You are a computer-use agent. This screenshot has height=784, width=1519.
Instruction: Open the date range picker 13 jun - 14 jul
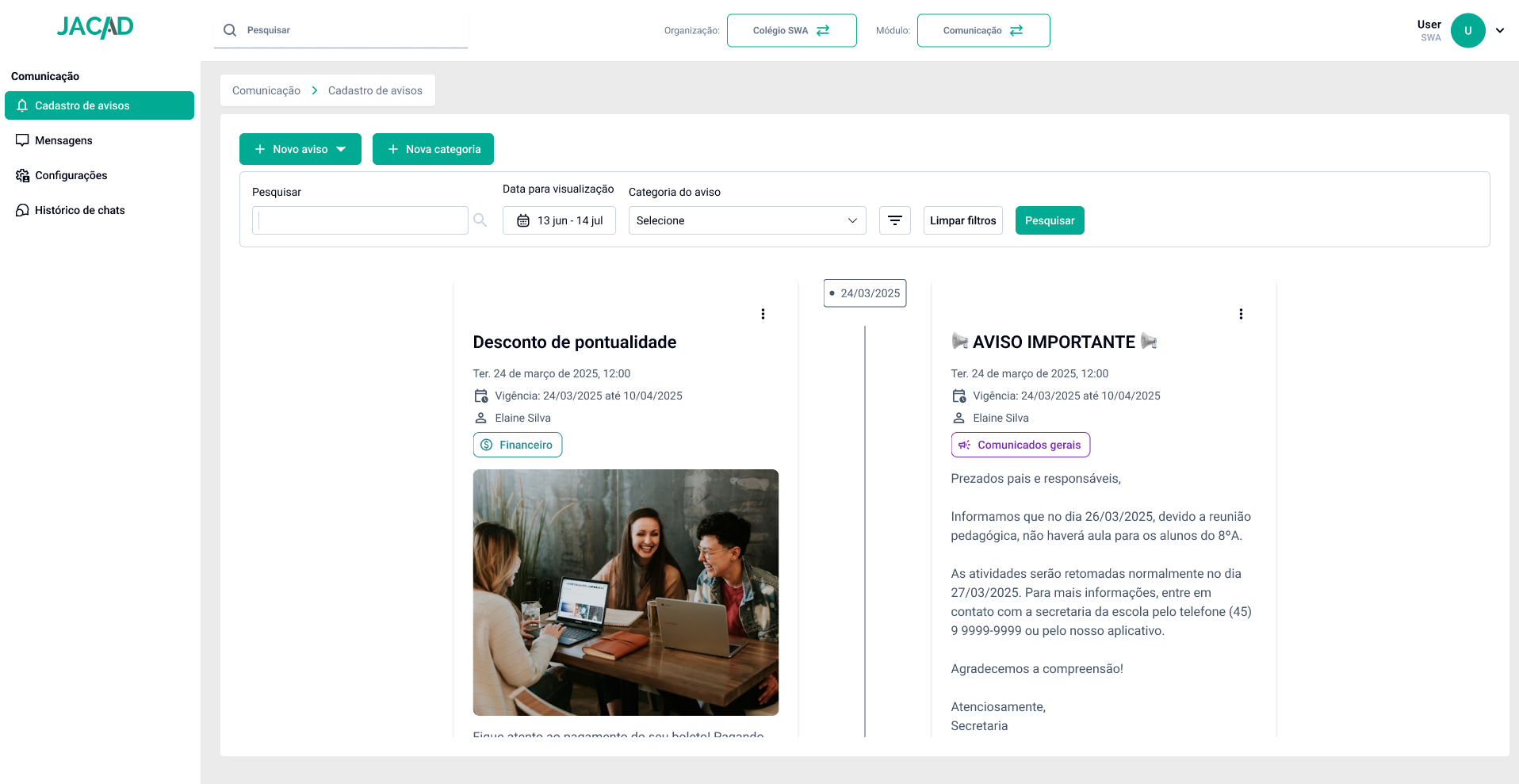559,220
